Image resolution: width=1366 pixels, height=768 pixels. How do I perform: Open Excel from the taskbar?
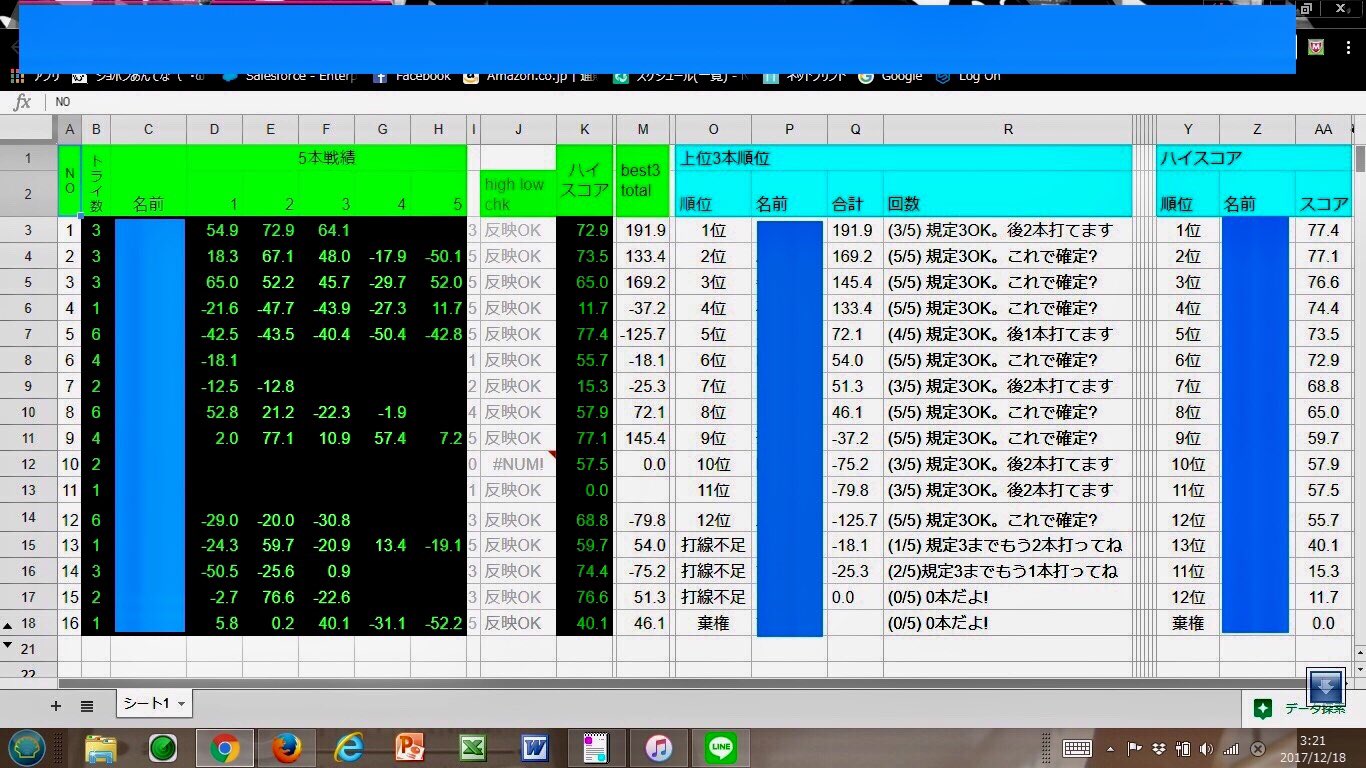pos(472,747)
